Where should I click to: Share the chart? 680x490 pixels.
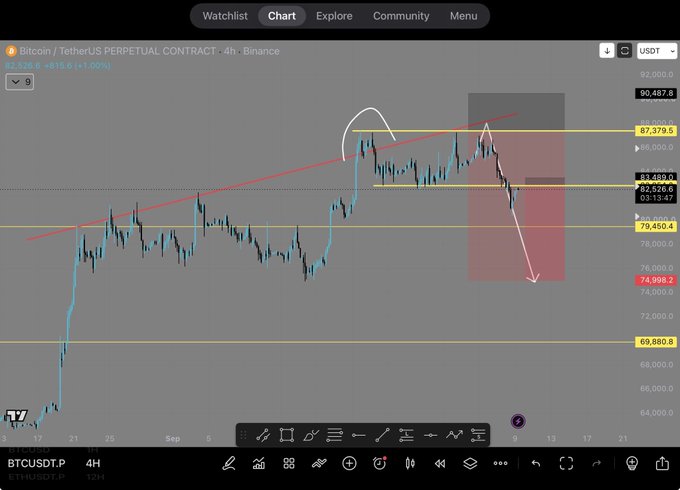[x=662, y=463]
